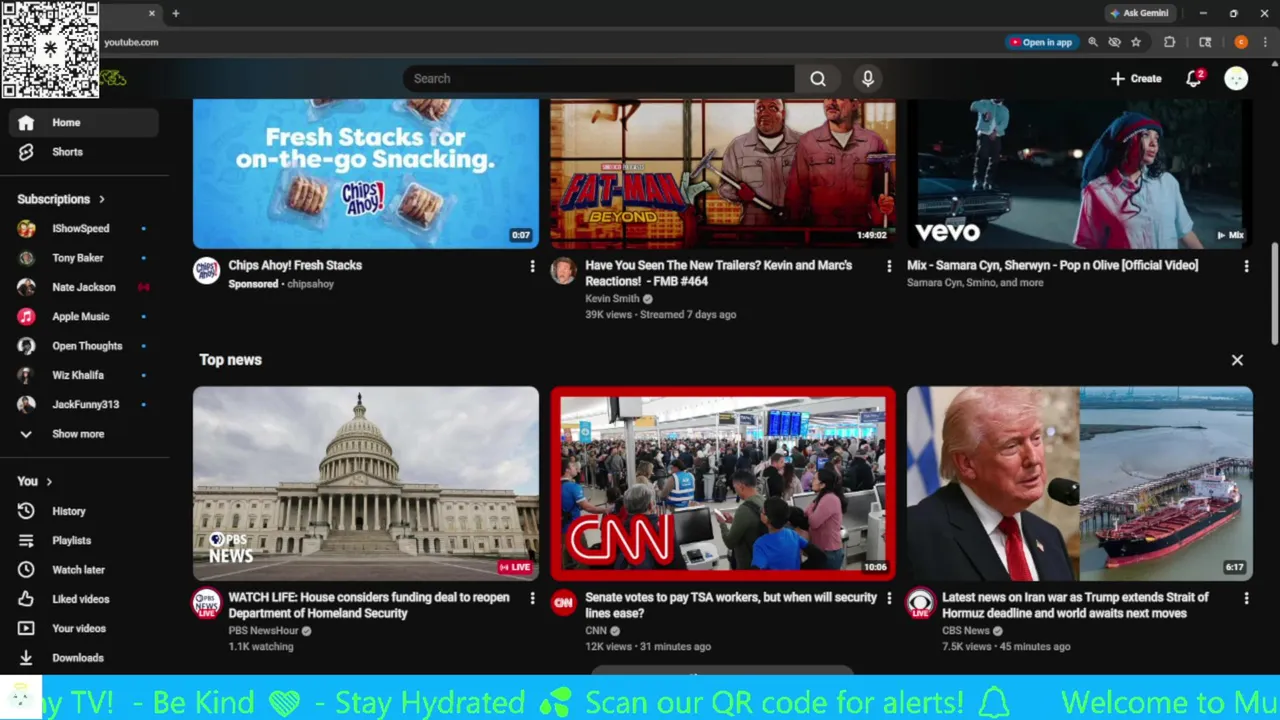
Task: Open IShowSpeed subscription channel
Action: coord(84,229)
